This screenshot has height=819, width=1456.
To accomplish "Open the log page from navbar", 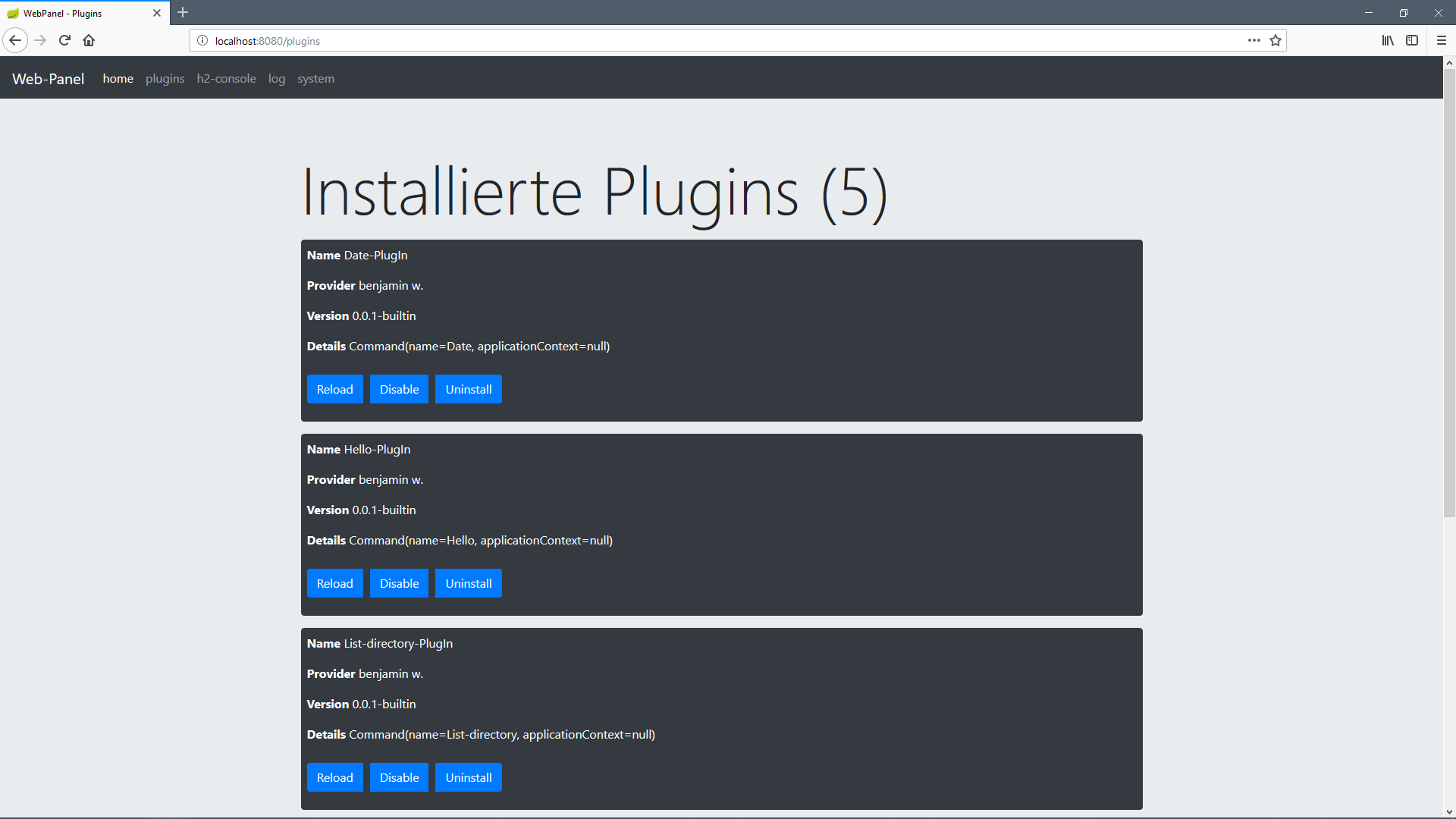I will click(277, 78).
